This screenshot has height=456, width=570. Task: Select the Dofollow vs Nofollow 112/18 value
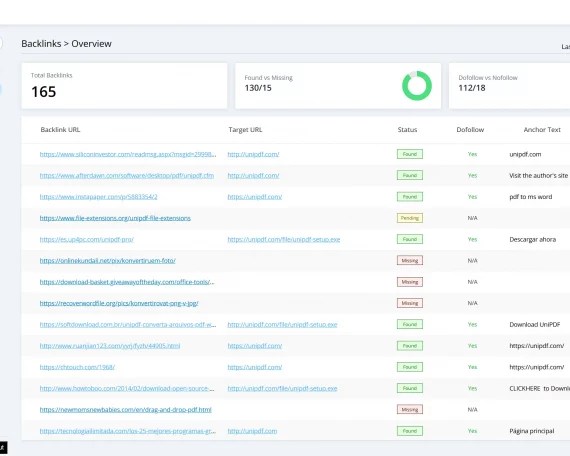point(472,88)
